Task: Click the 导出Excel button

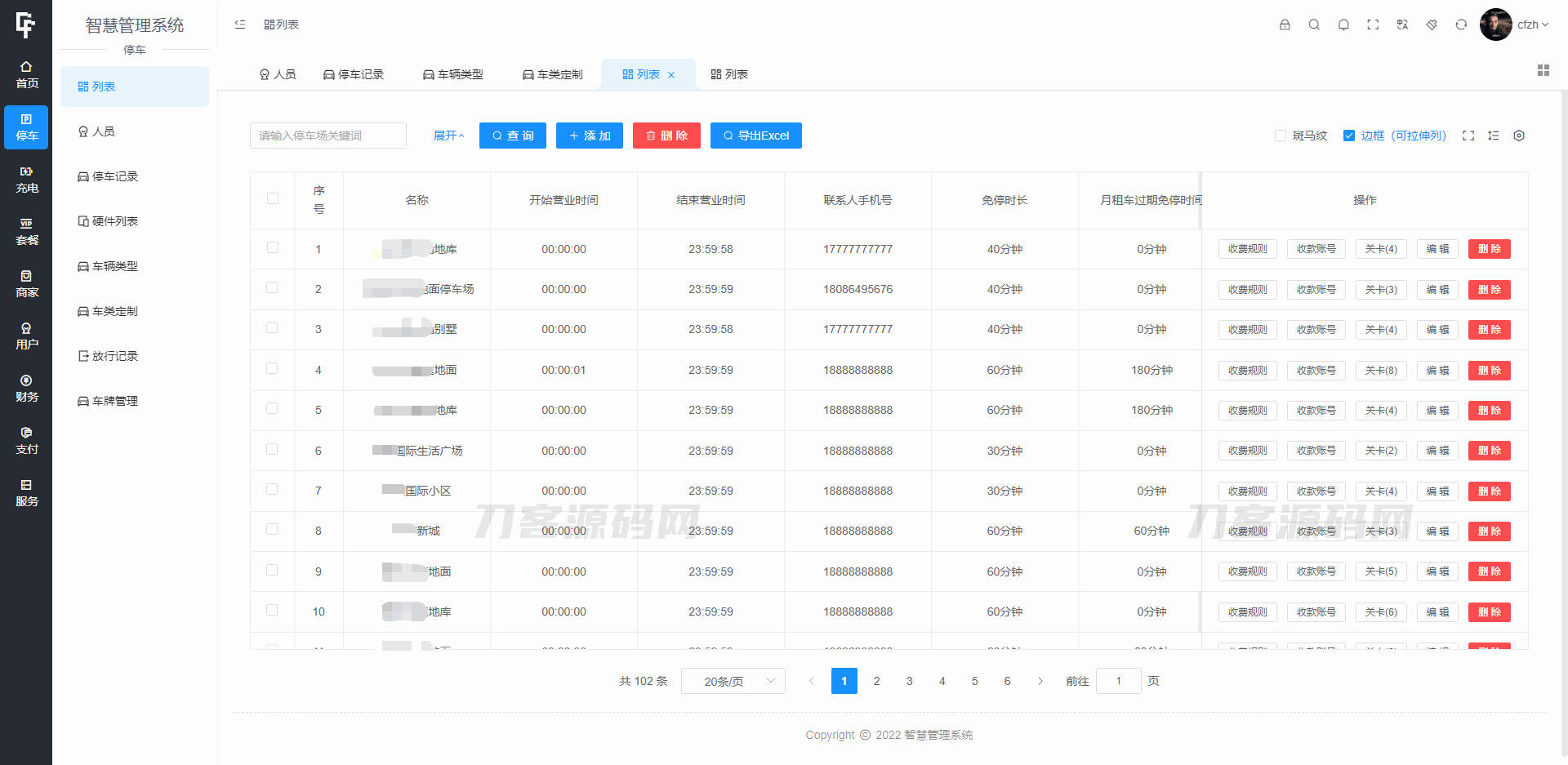Action: pyautogui.click(x=755, y=136)
